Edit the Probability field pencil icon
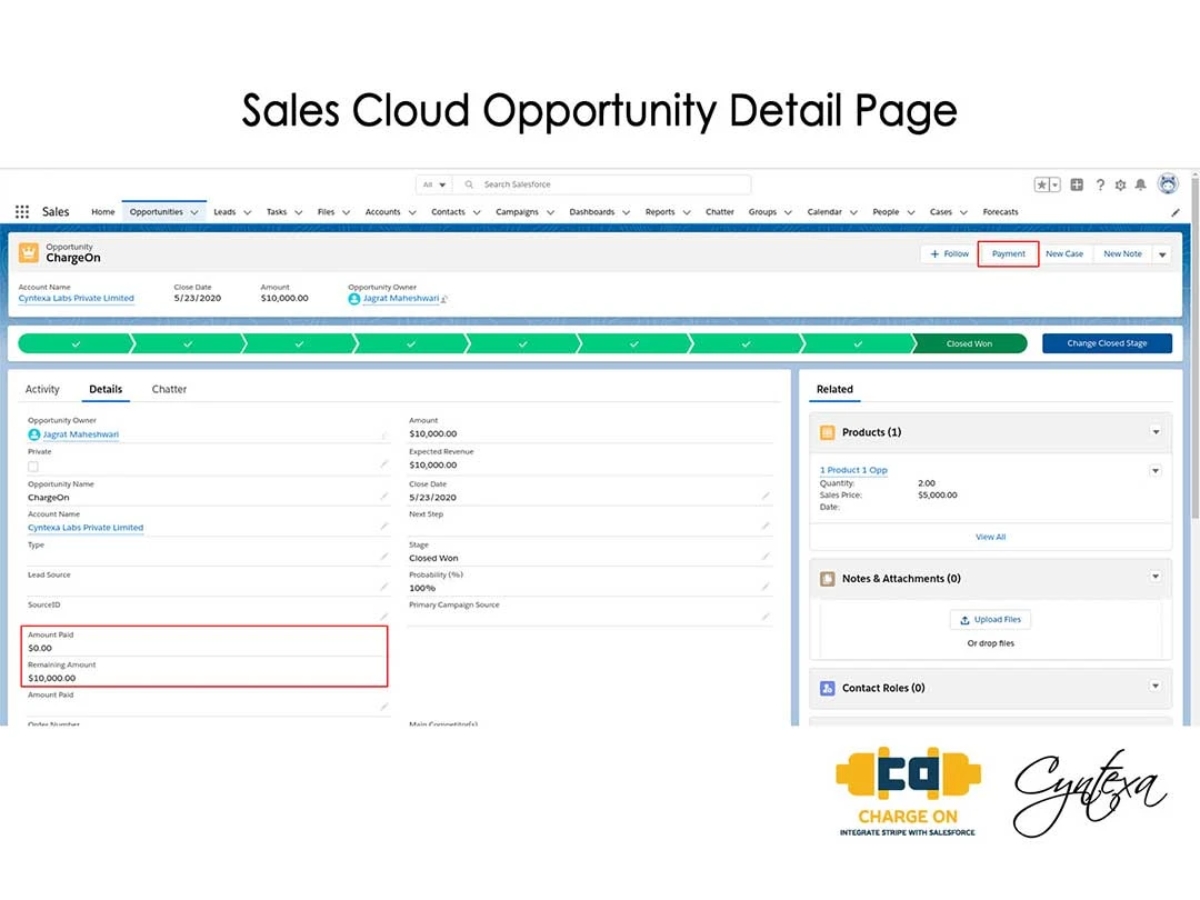Image resolution: width=1200 pixels, height=900 pixels. pyautogui.click(x=766, y=587)
